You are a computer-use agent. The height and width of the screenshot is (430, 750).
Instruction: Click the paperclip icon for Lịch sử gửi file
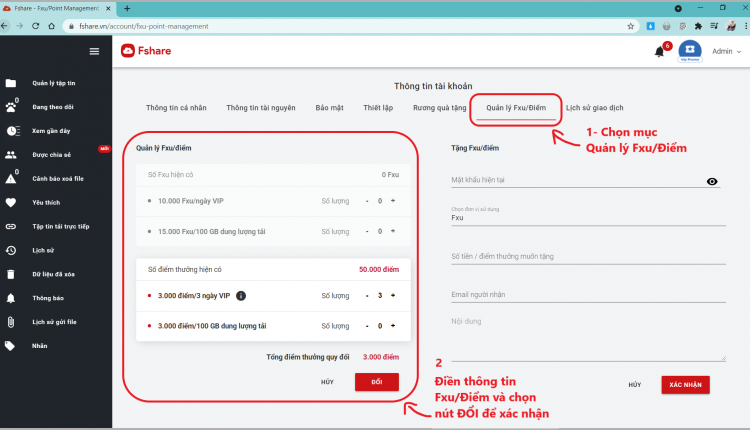11,322
